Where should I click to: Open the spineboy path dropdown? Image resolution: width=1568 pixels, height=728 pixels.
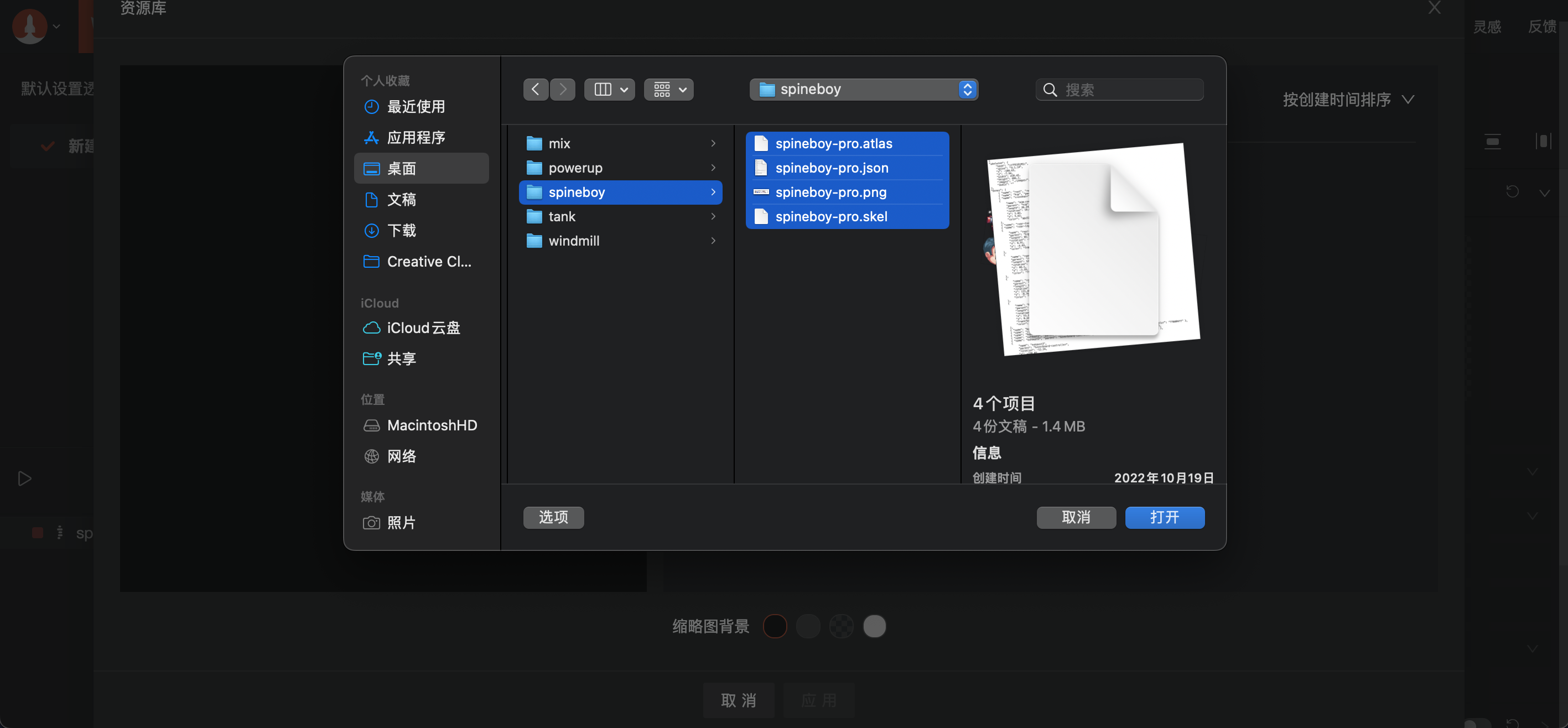coord(863,90)
